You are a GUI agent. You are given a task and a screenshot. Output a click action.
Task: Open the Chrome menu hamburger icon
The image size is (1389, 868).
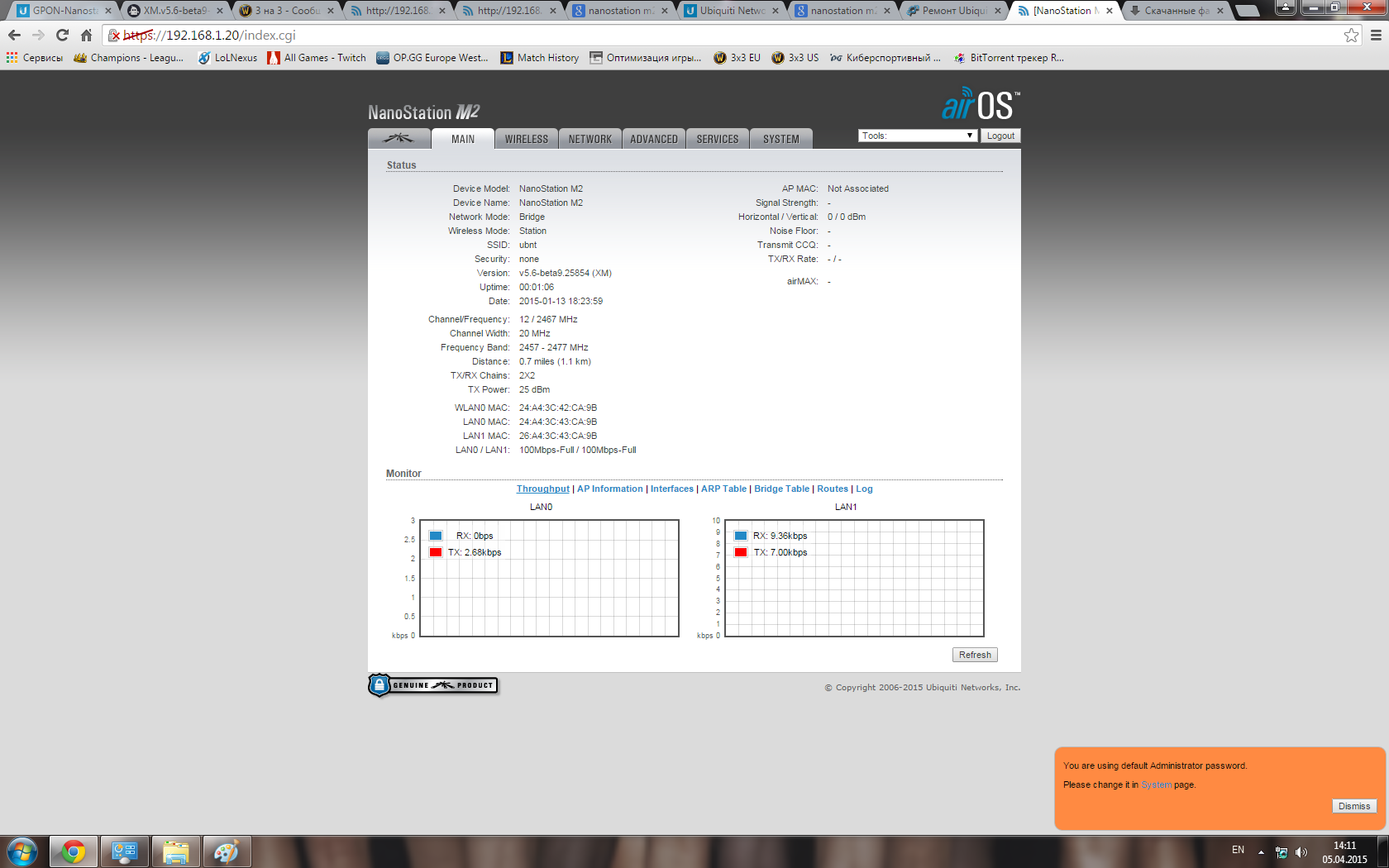click(1376, 35)
